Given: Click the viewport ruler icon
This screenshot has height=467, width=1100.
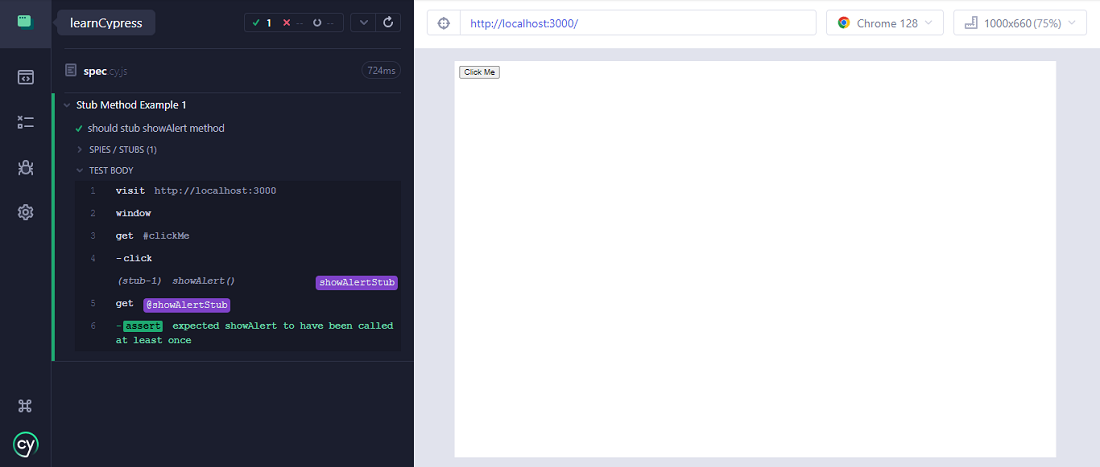Looking at the screenshot, I should tap(972, 23).
